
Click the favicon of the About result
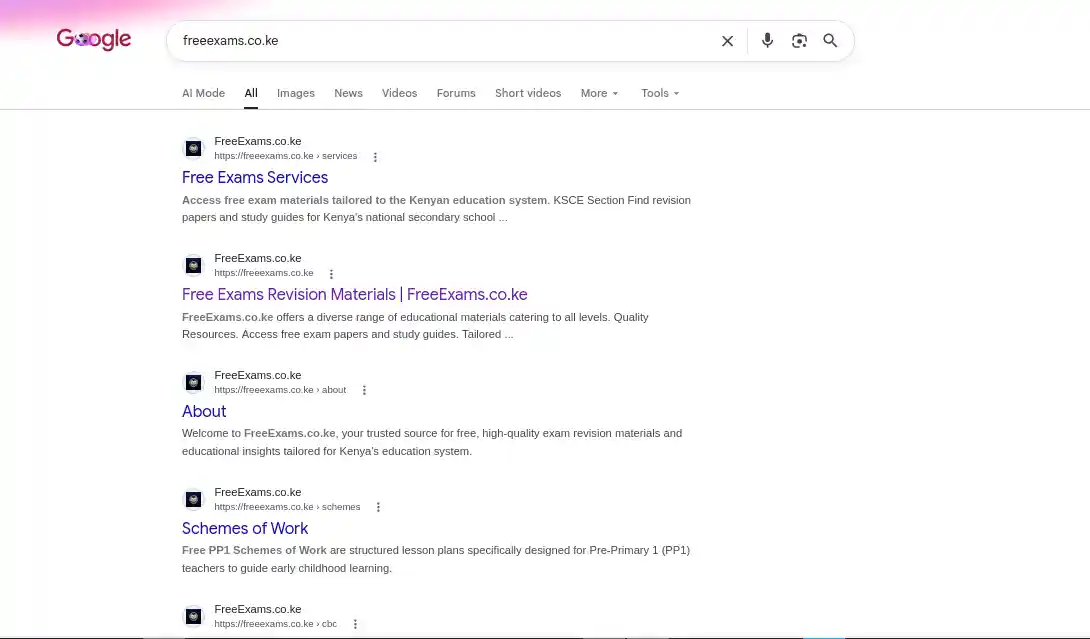tap(194, 382)
